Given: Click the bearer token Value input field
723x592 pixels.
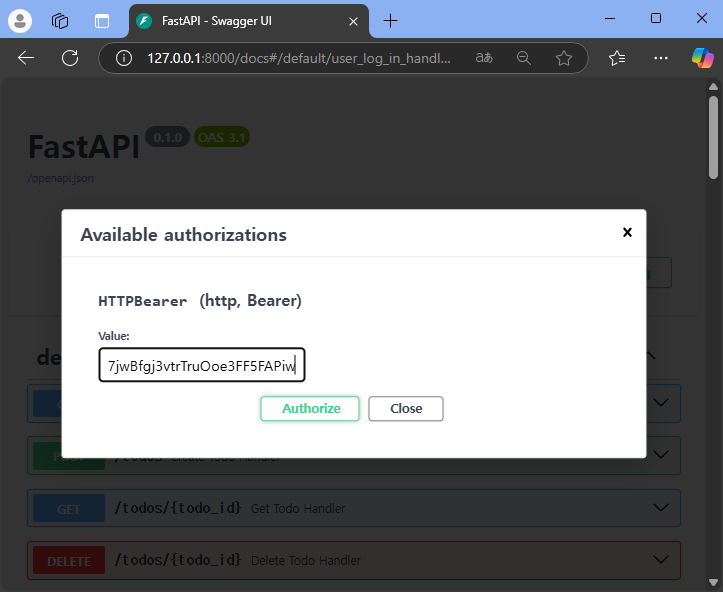Looking at the screenshot, I should (202, 365).
